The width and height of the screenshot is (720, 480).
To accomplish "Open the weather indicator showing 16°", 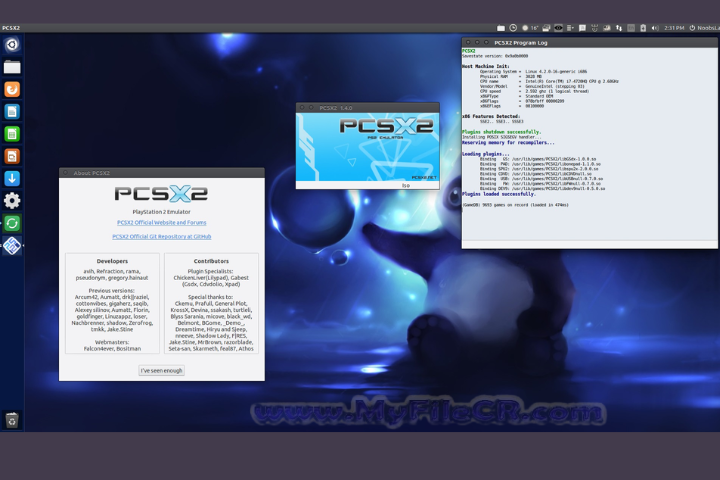I will (530, 28).
